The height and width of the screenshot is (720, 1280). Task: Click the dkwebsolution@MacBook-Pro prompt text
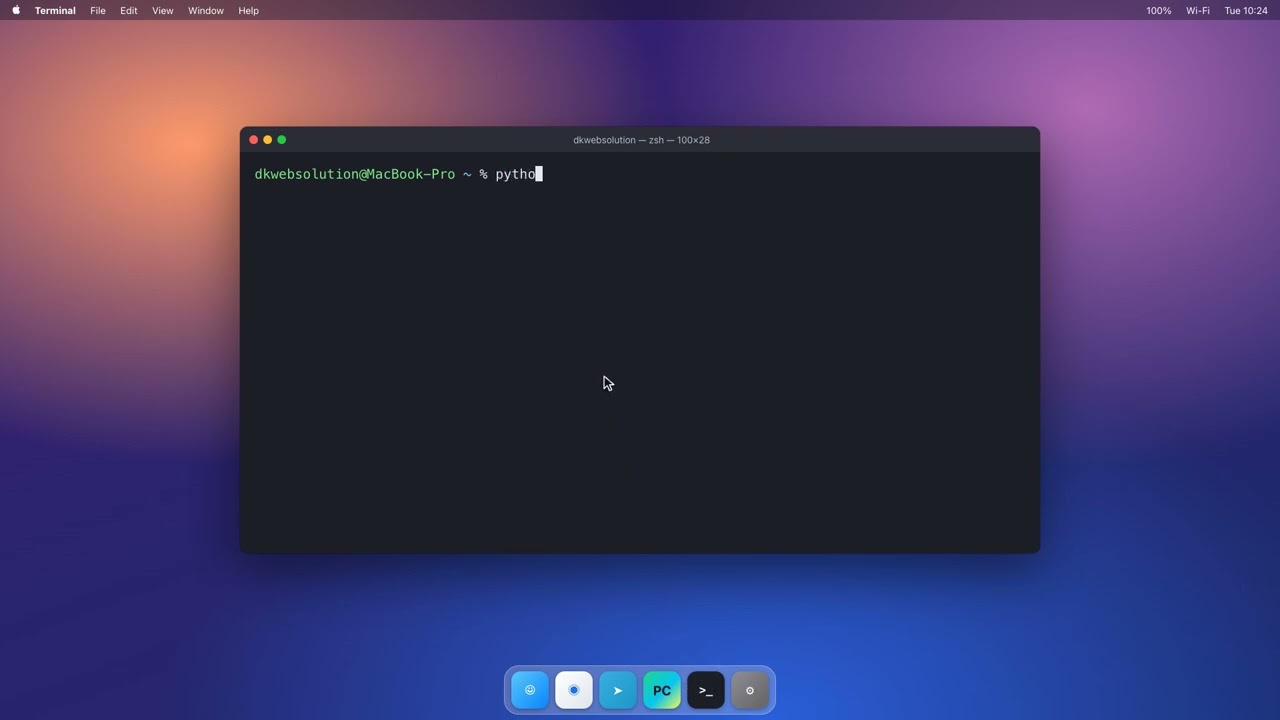(x=355, y=174)
